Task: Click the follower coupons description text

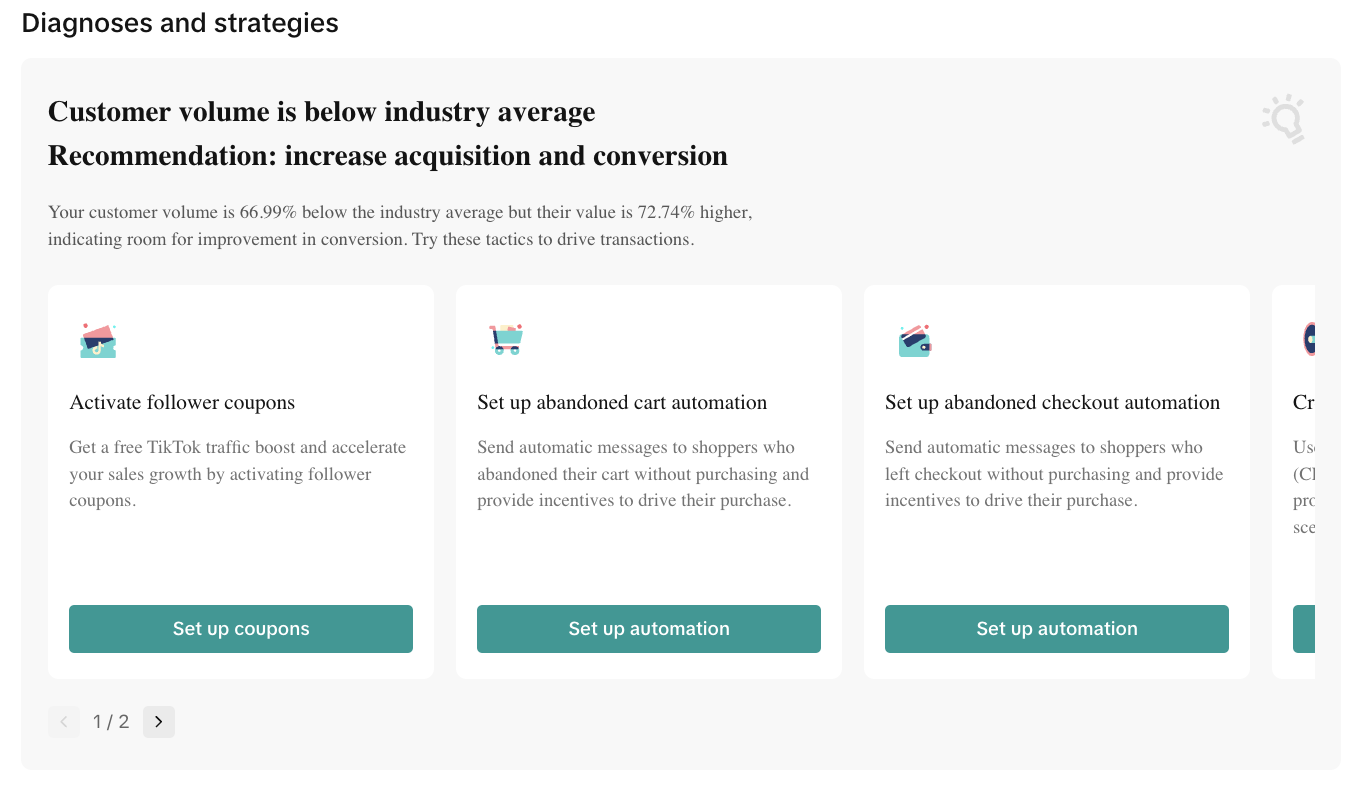Action: click(x=237, y=474)
